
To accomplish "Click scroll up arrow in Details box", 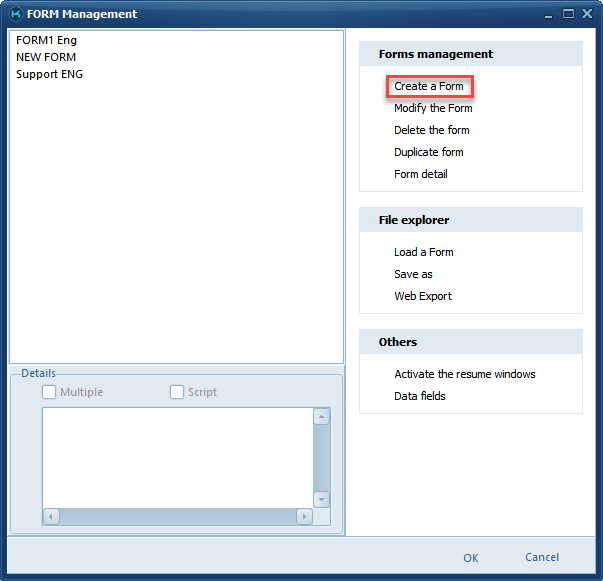I will (x=321, y=417).
